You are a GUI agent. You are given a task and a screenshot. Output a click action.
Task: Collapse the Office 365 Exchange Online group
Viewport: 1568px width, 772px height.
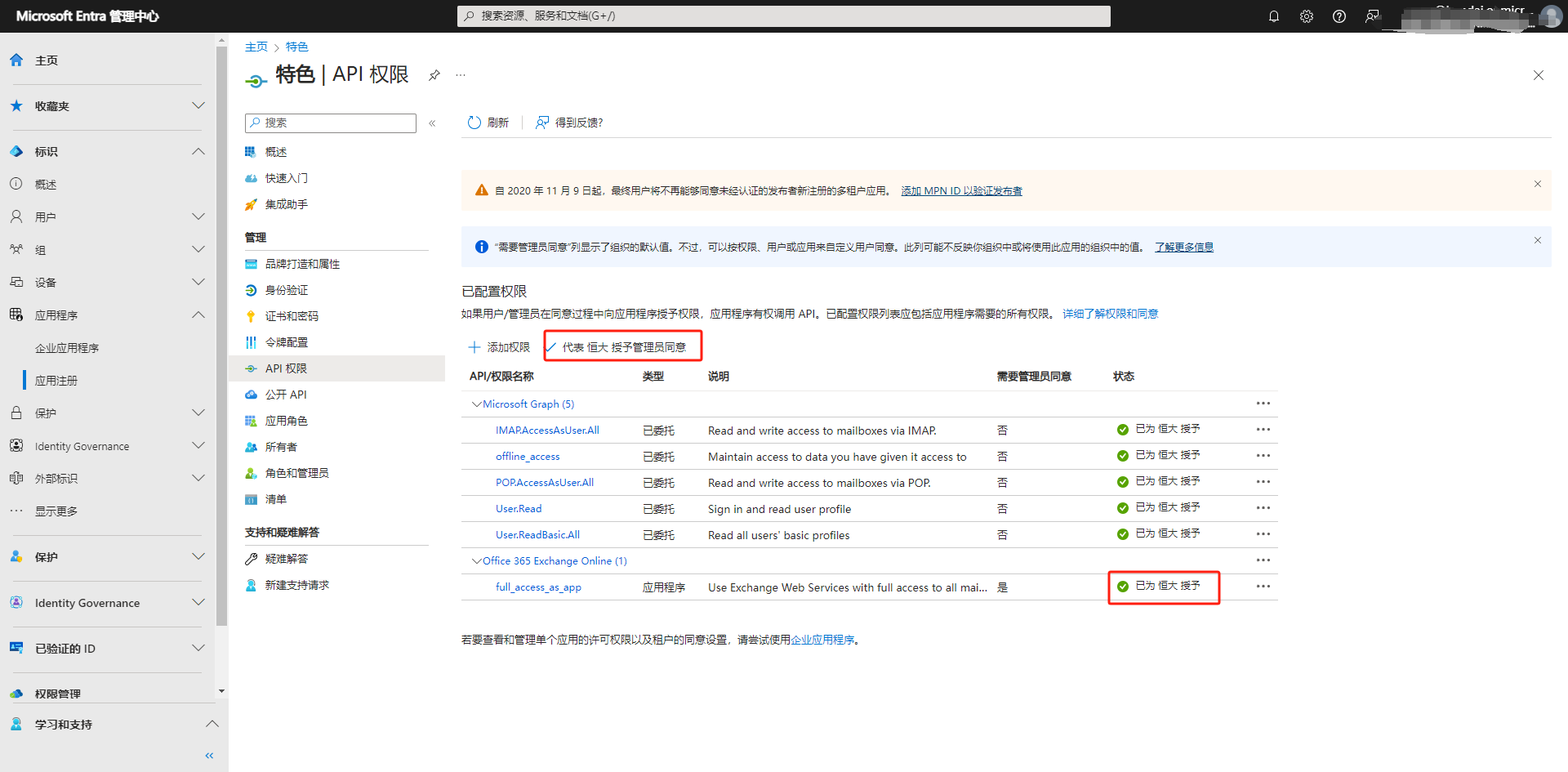(476, 560)
